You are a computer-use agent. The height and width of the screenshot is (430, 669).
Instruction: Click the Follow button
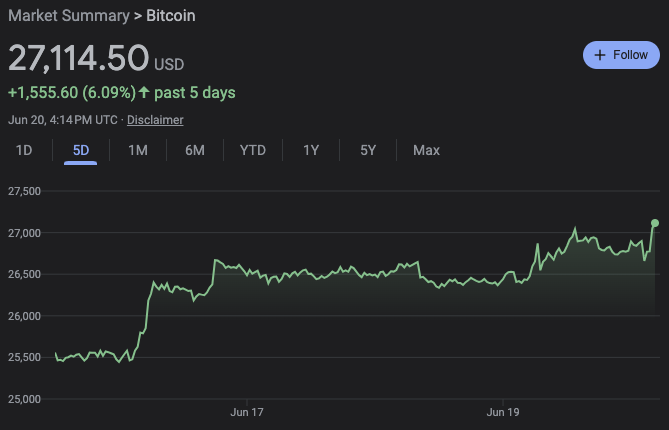pos(621,55)
